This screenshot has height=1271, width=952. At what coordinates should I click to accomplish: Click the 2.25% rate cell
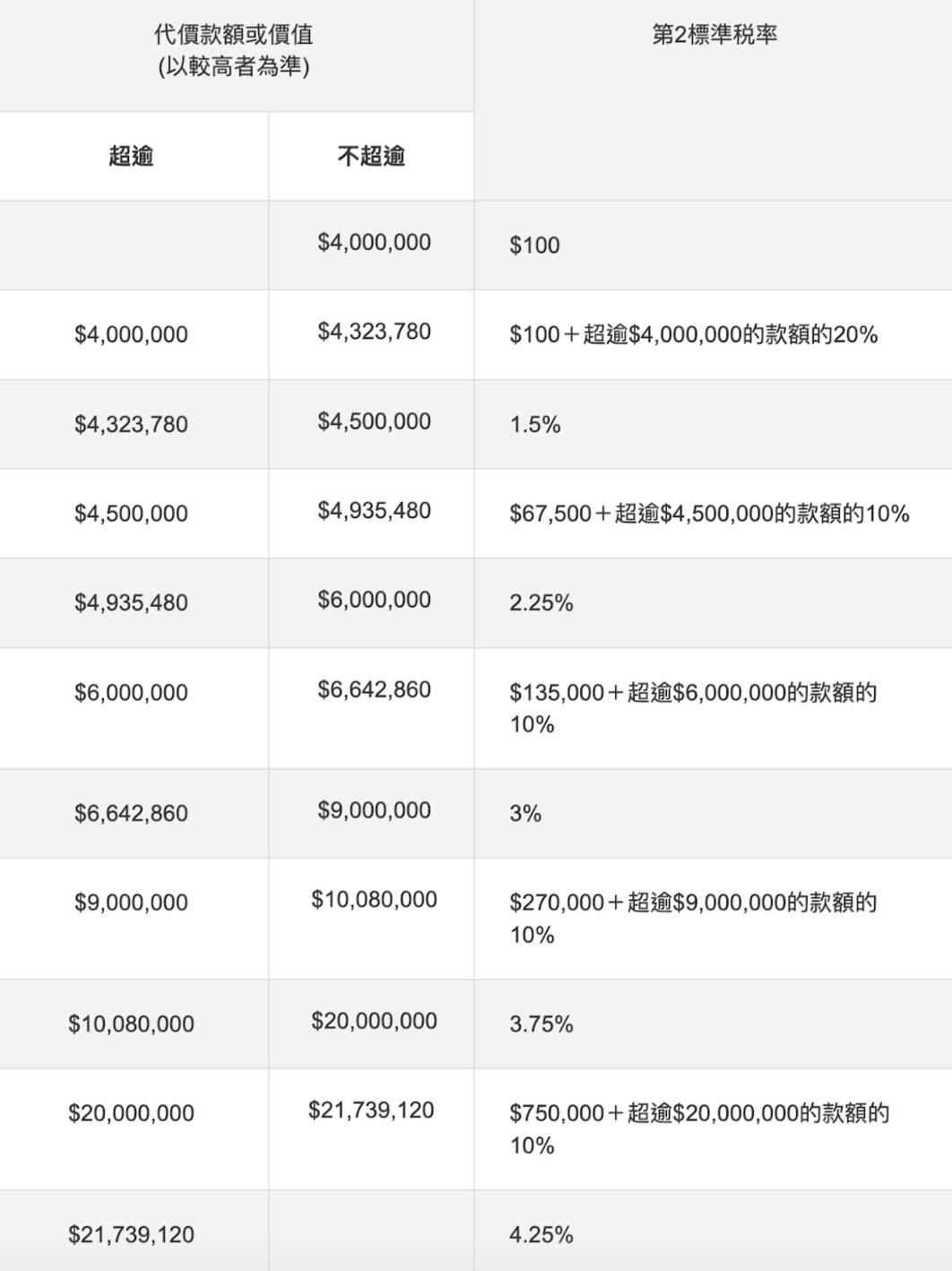541,603
